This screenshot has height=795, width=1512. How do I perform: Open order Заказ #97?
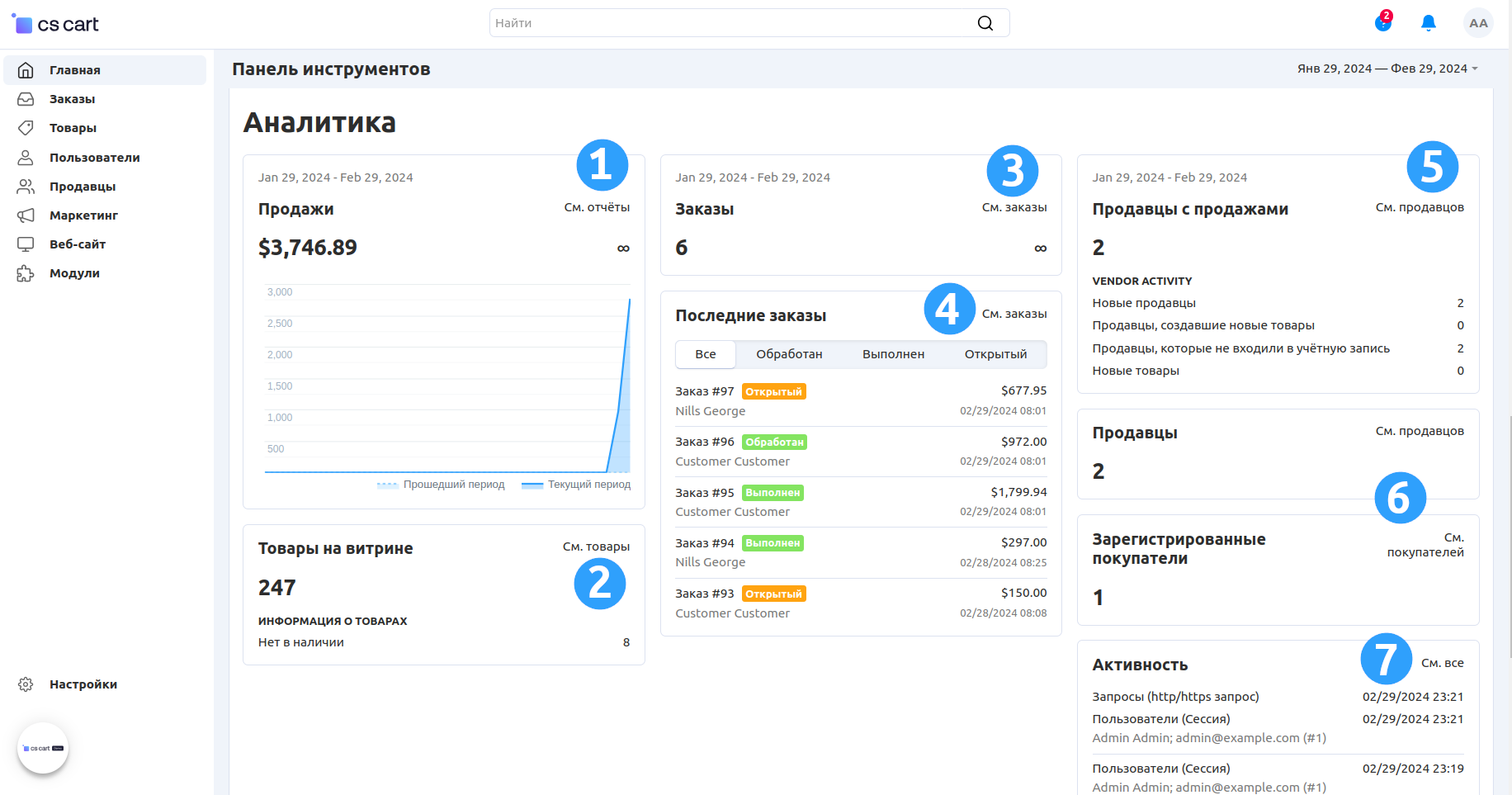[x=704, y=391]
